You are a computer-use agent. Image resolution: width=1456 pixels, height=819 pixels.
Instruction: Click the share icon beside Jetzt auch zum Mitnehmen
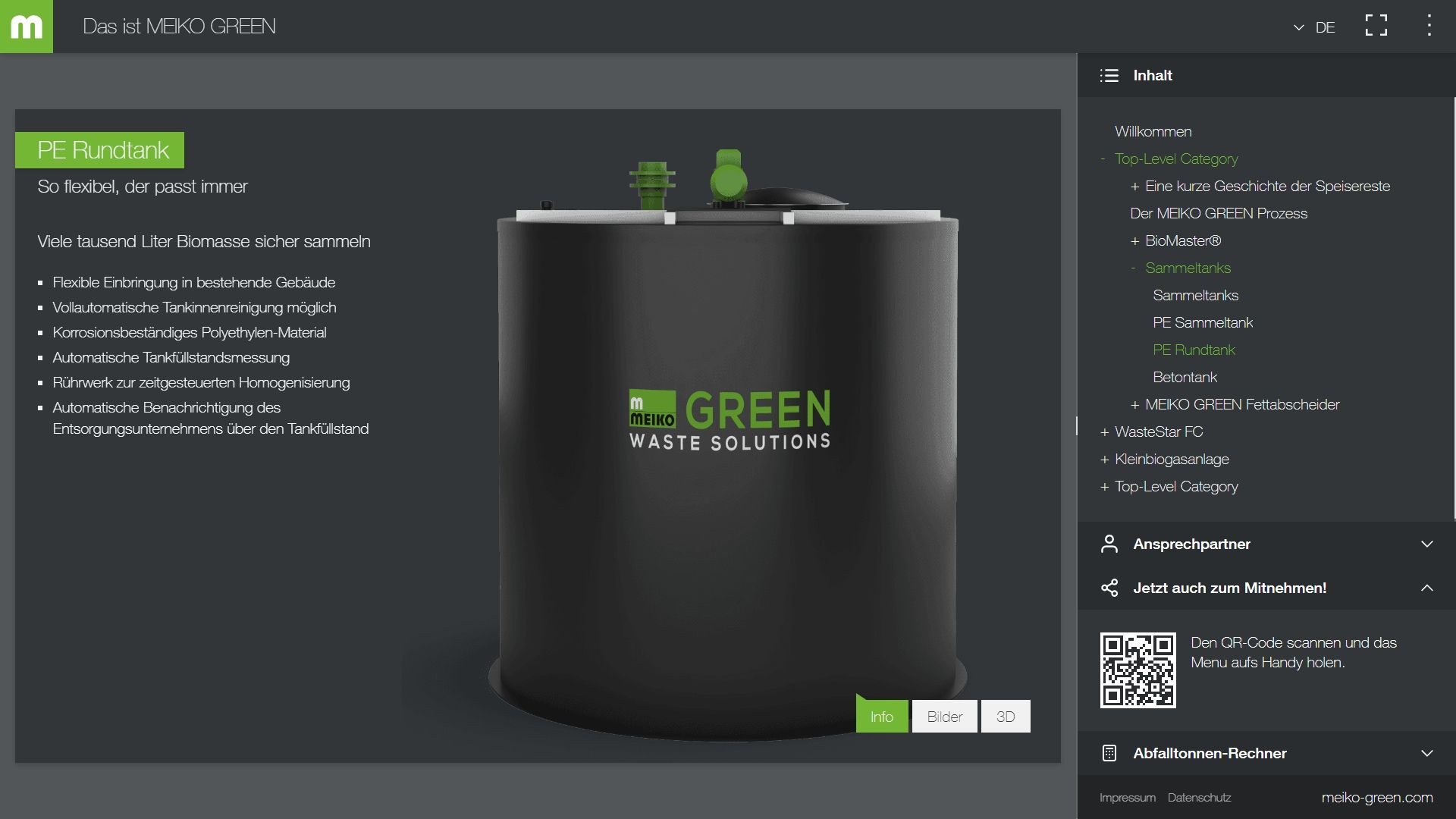[1109, 588]
